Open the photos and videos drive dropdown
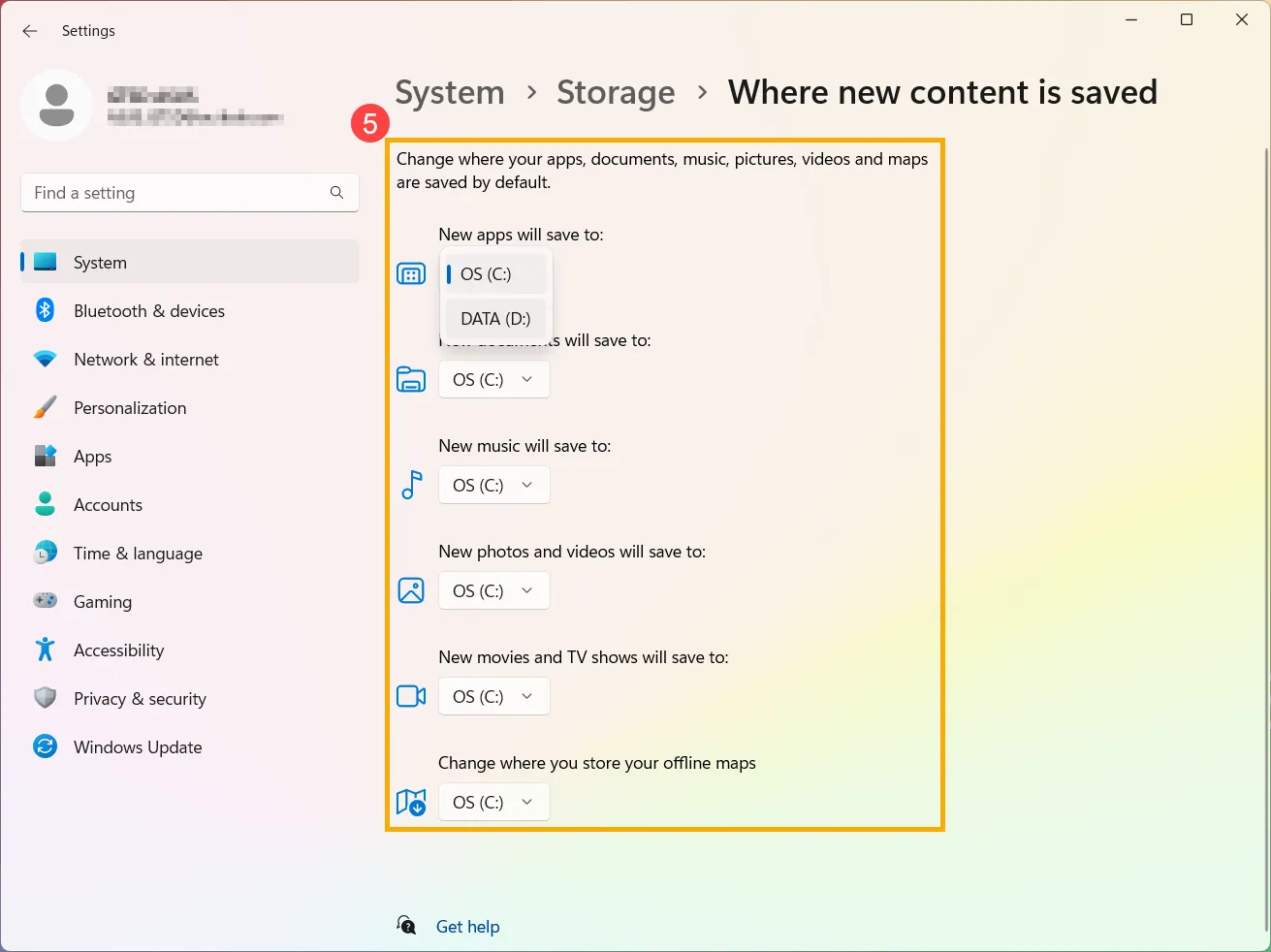 coord(494,590)
